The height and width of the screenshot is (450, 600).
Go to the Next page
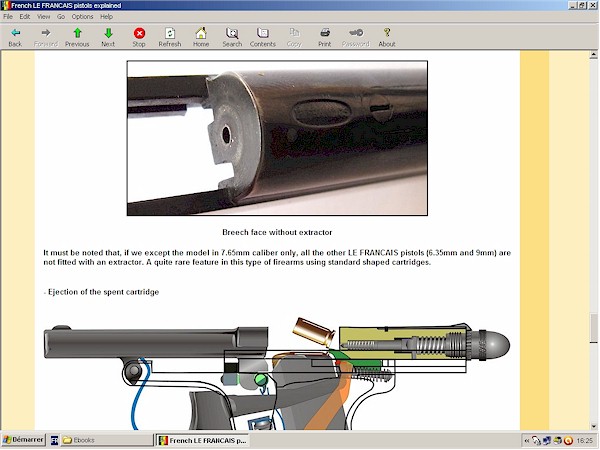point(108,38)
